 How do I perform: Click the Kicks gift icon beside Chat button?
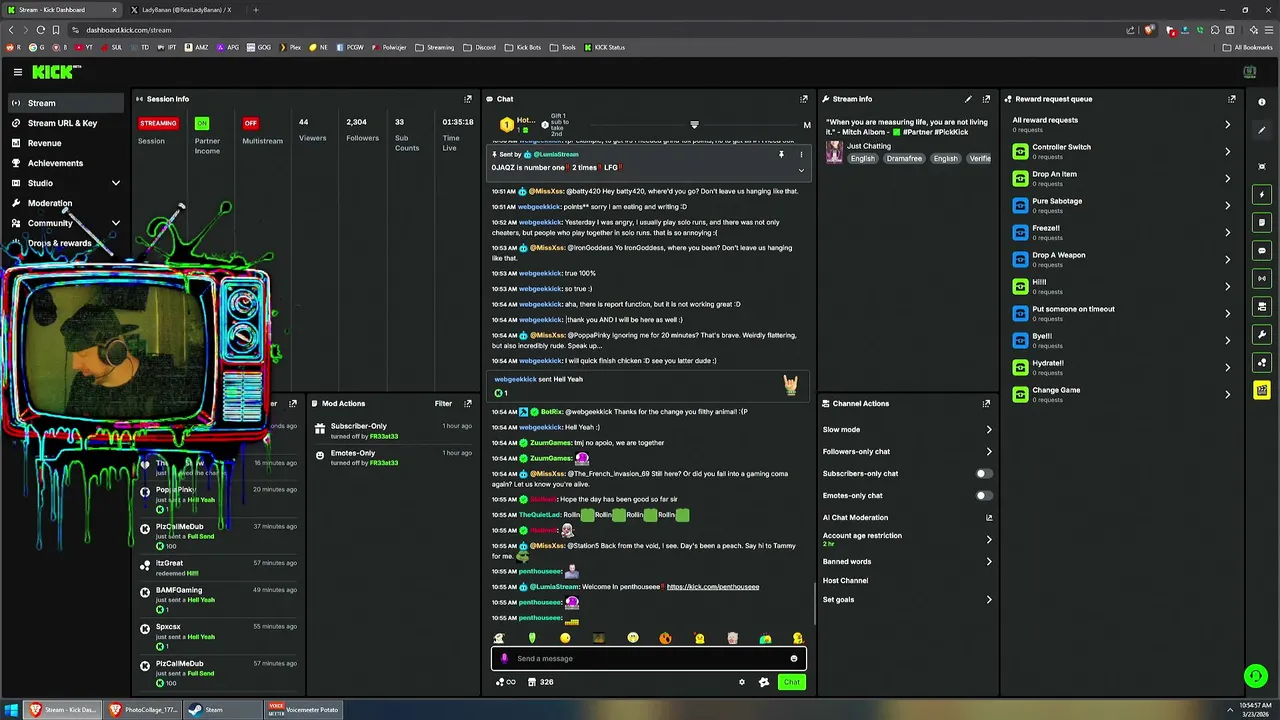[764, 682]
